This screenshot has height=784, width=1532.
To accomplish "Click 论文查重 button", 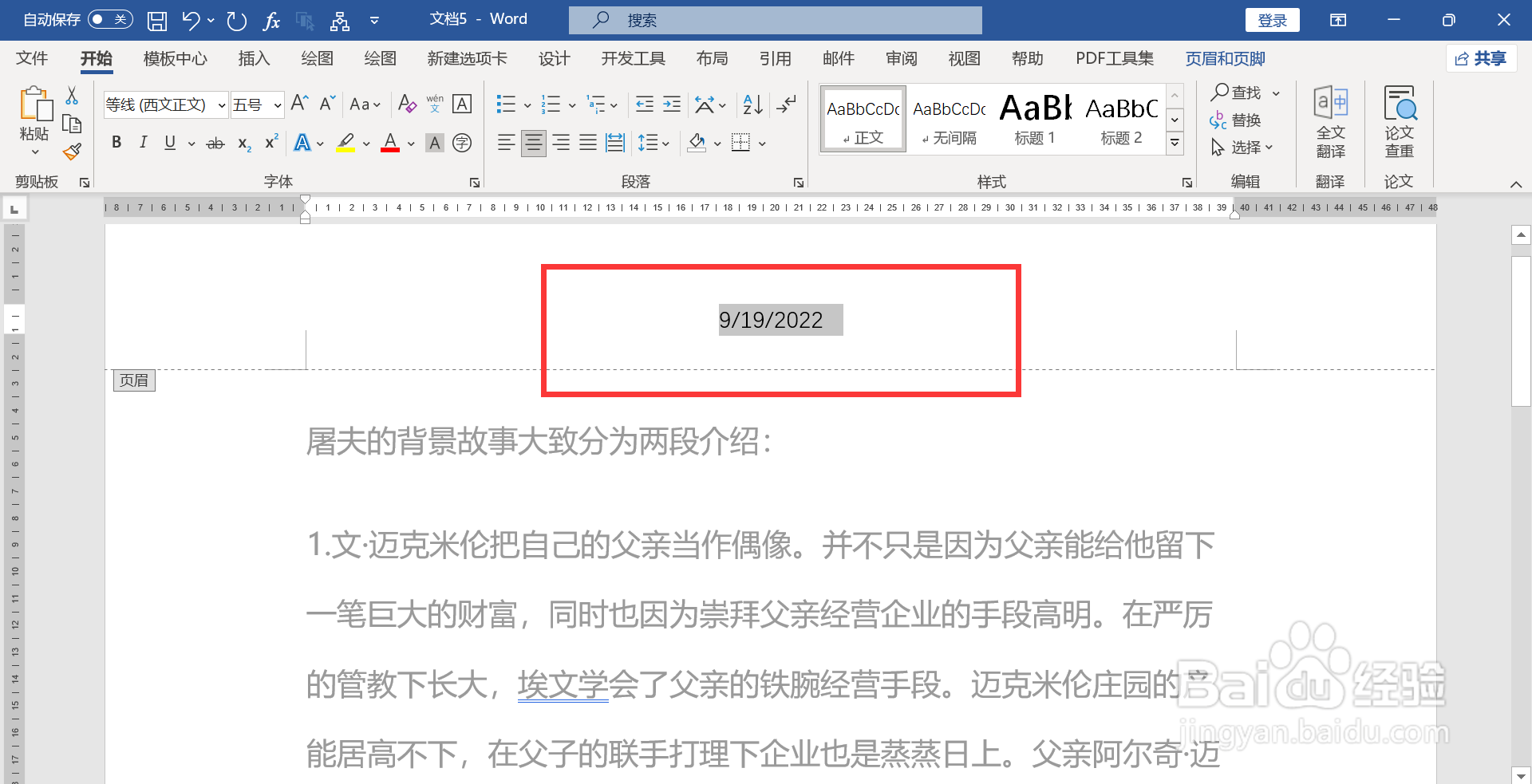I will pos(1399,121).
